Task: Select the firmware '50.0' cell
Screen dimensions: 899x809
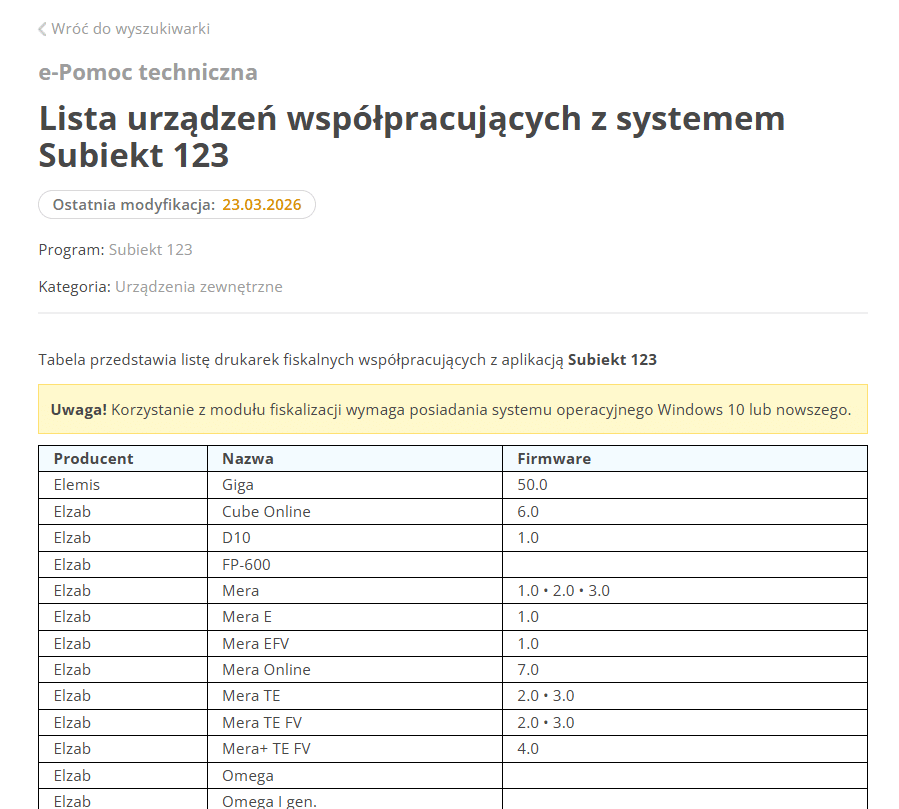Action: pyautogui.click(x=685, y=485)
